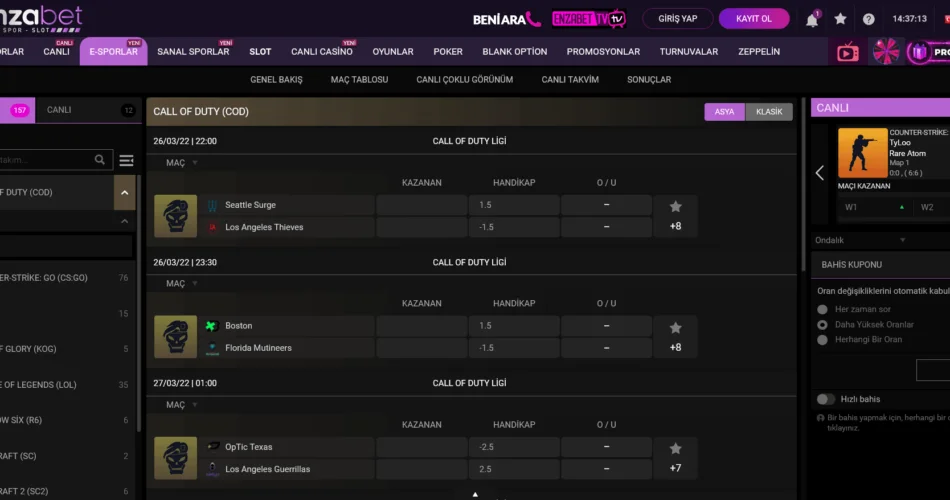Expand +8 markets for Seattle Surge match
This screenshot has height=500, width=950.
[676, 226]
